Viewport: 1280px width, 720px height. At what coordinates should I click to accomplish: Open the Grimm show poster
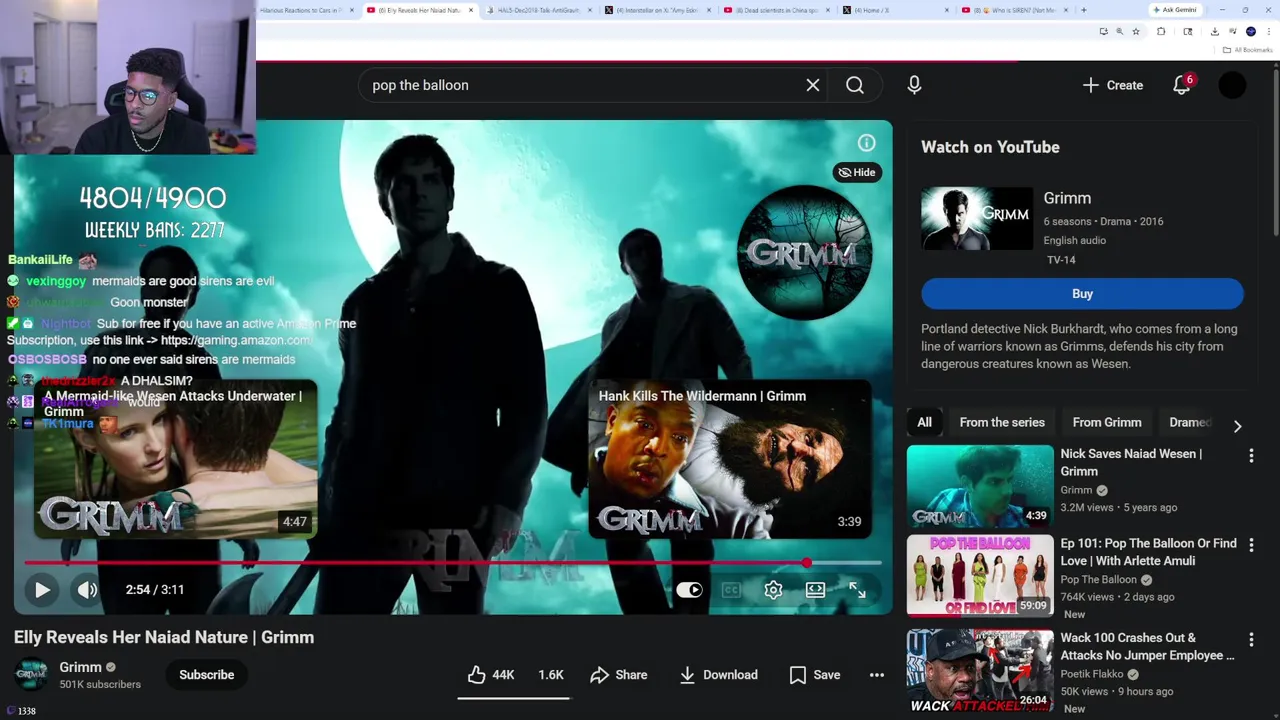pos(977,218)
